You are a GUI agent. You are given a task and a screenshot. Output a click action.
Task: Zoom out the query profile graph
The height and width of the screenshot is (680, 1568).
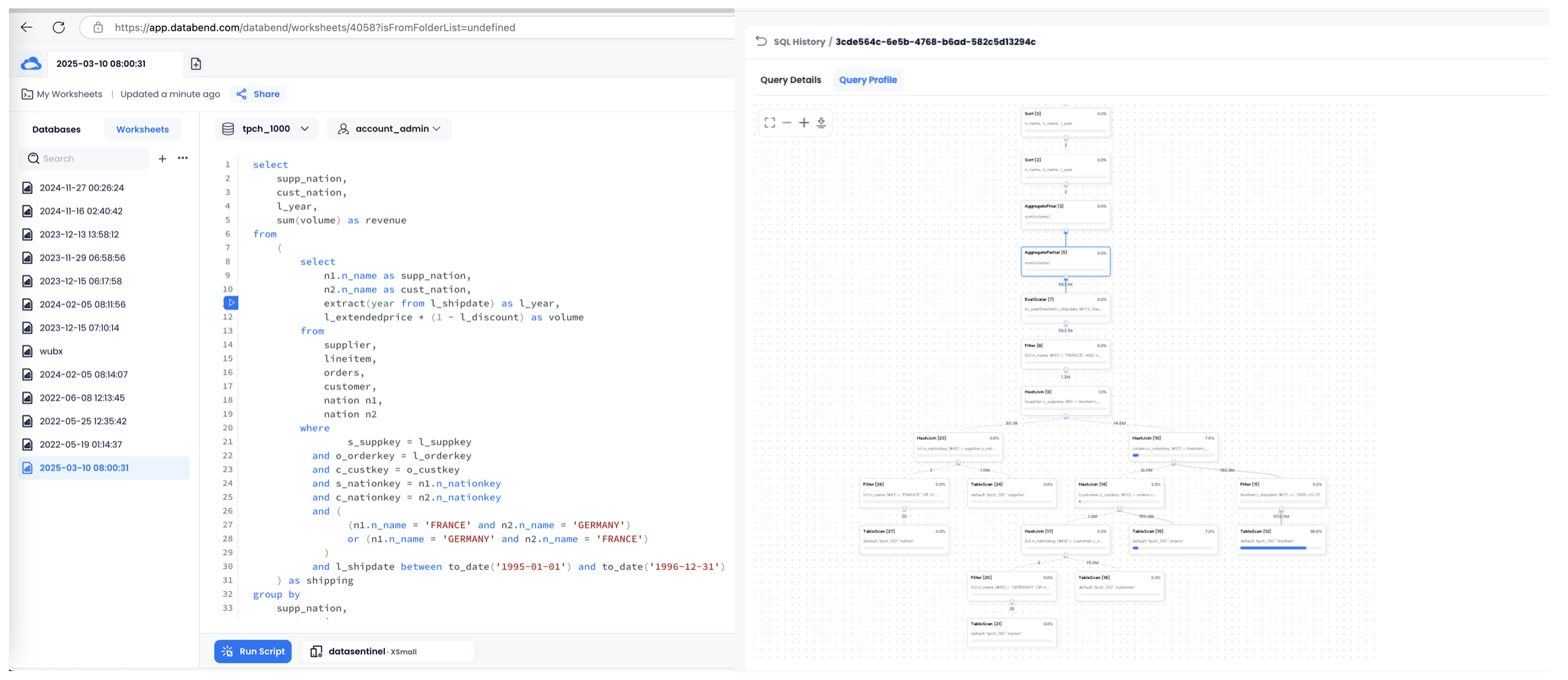click(x=787, y=122)
